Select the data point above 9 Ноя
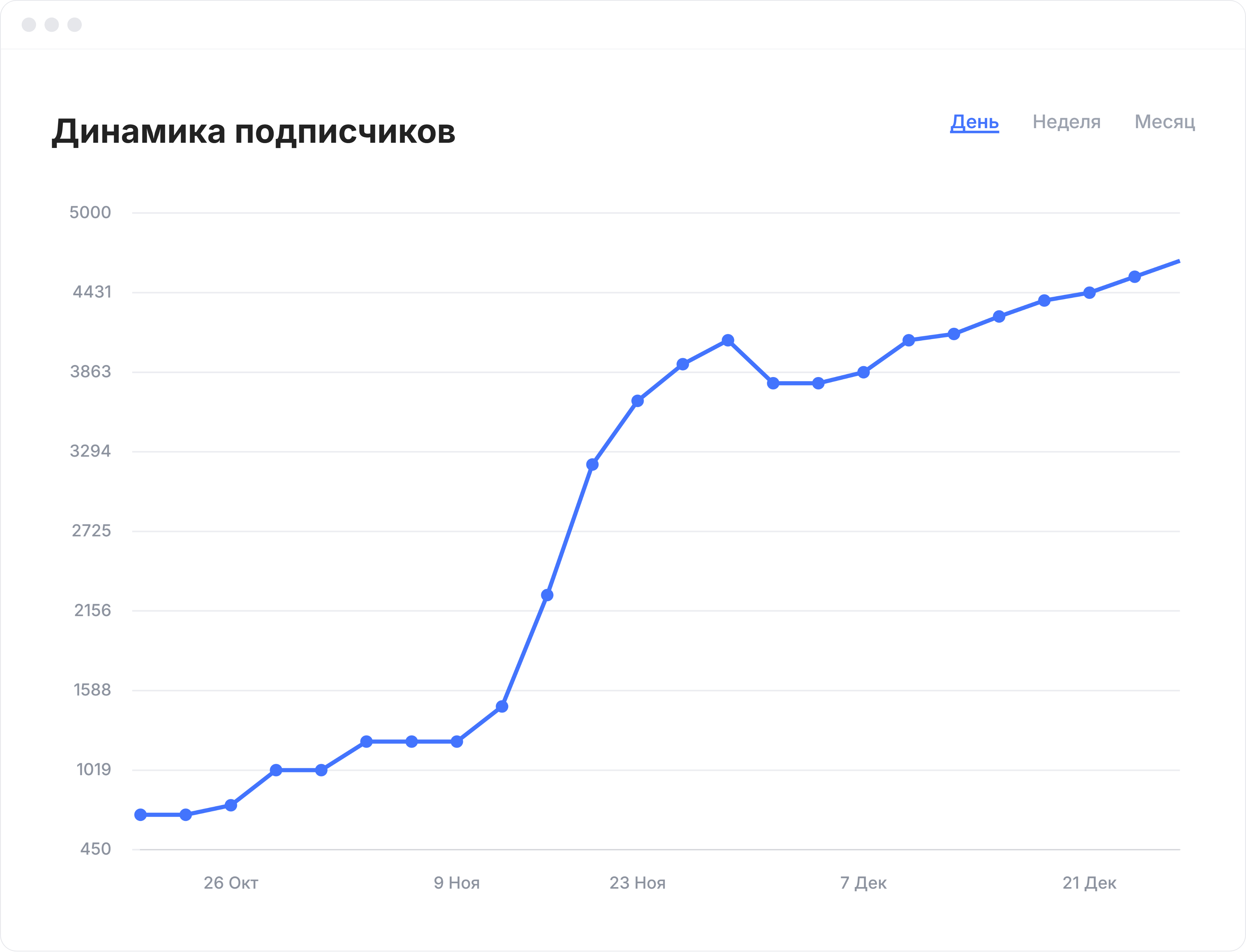This screenshot has height=952, width=1246. (457, 742)
